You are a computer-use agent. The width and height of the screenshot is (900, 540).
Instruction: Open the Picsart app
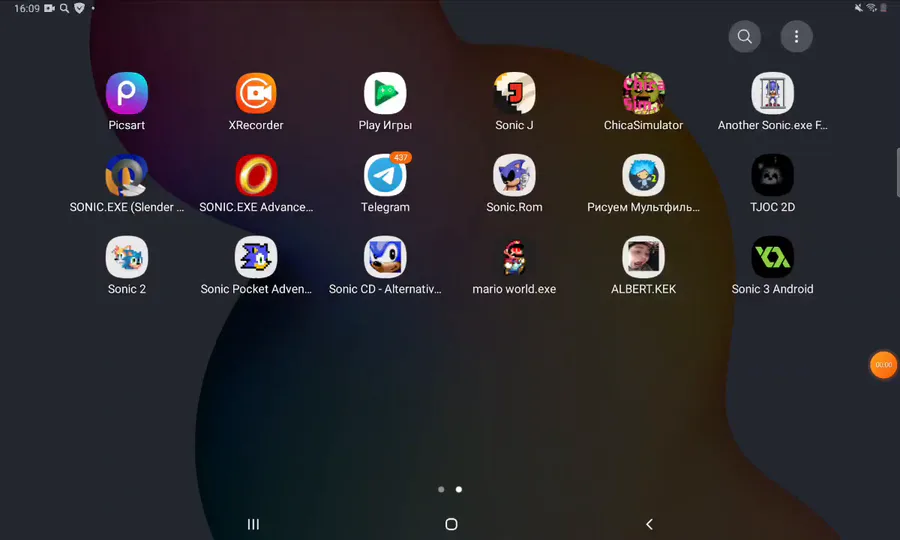tap(127, 94)
